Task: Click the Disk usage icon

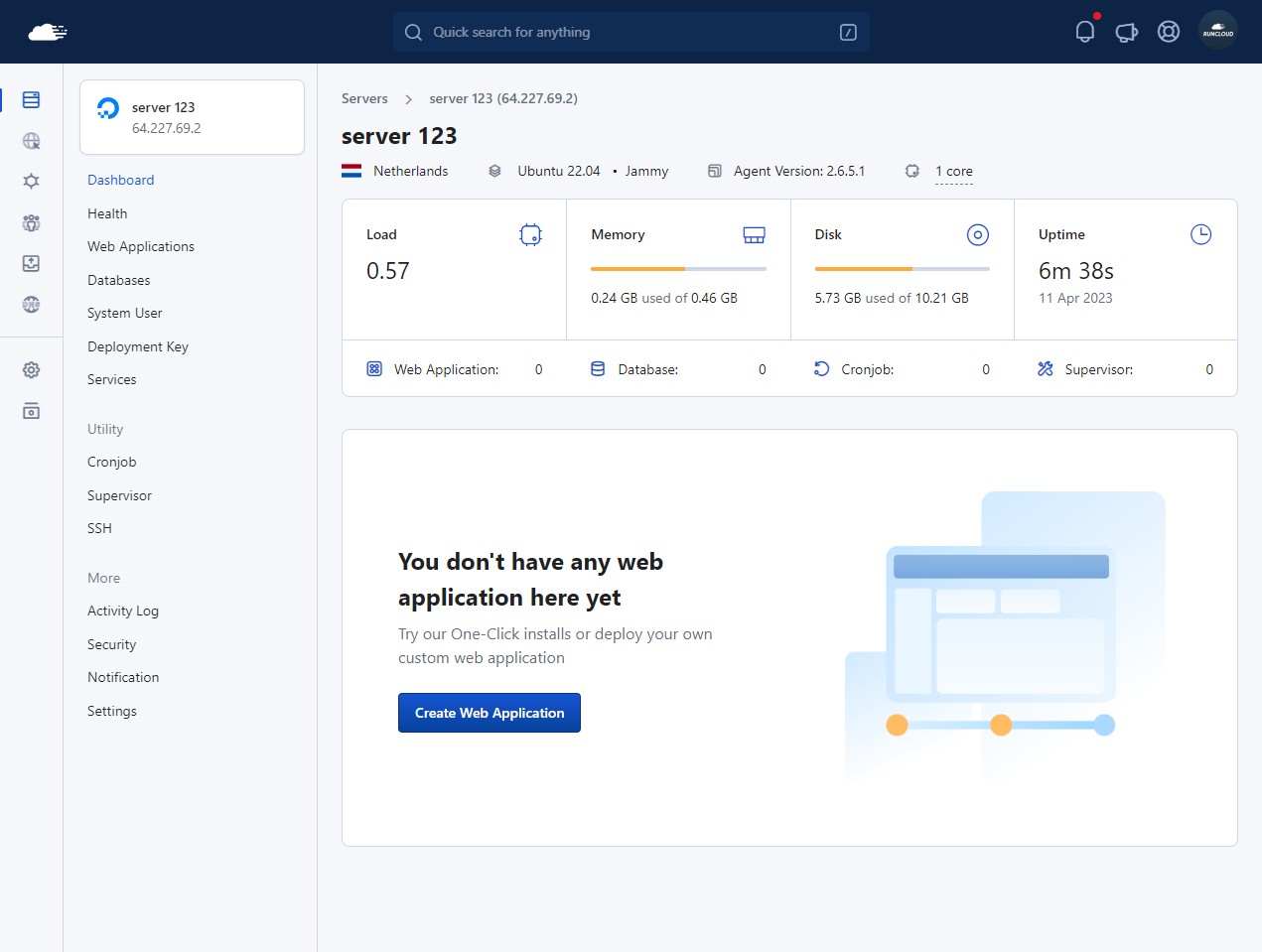Action: tap(977, 234)
